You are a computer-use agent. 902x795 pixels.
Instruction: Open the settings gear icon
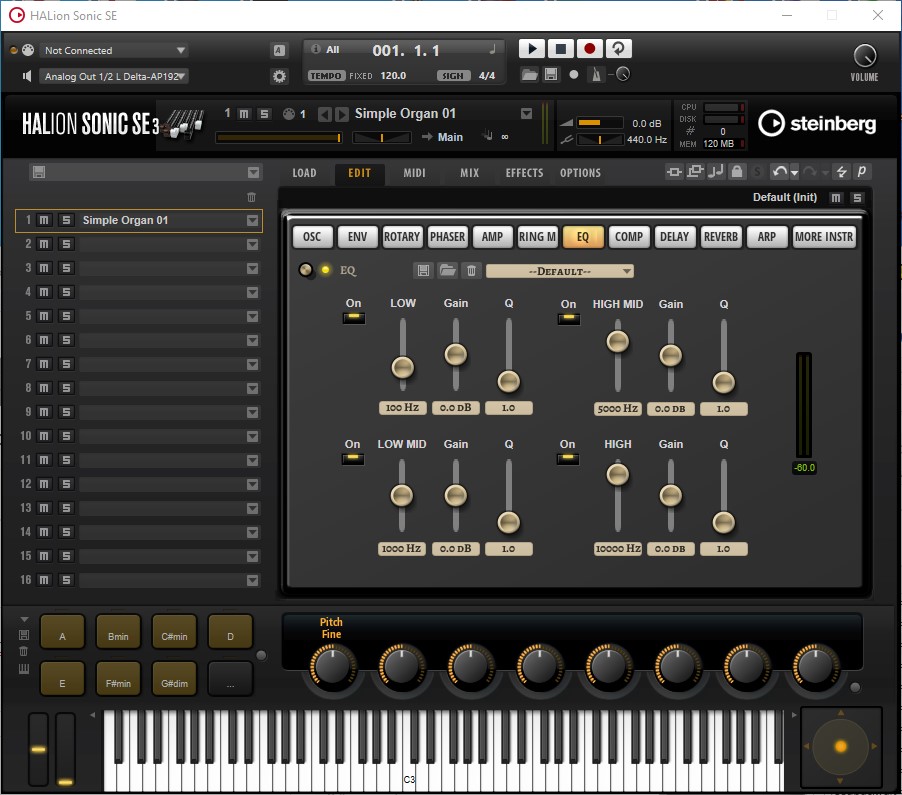click(279, 76)
